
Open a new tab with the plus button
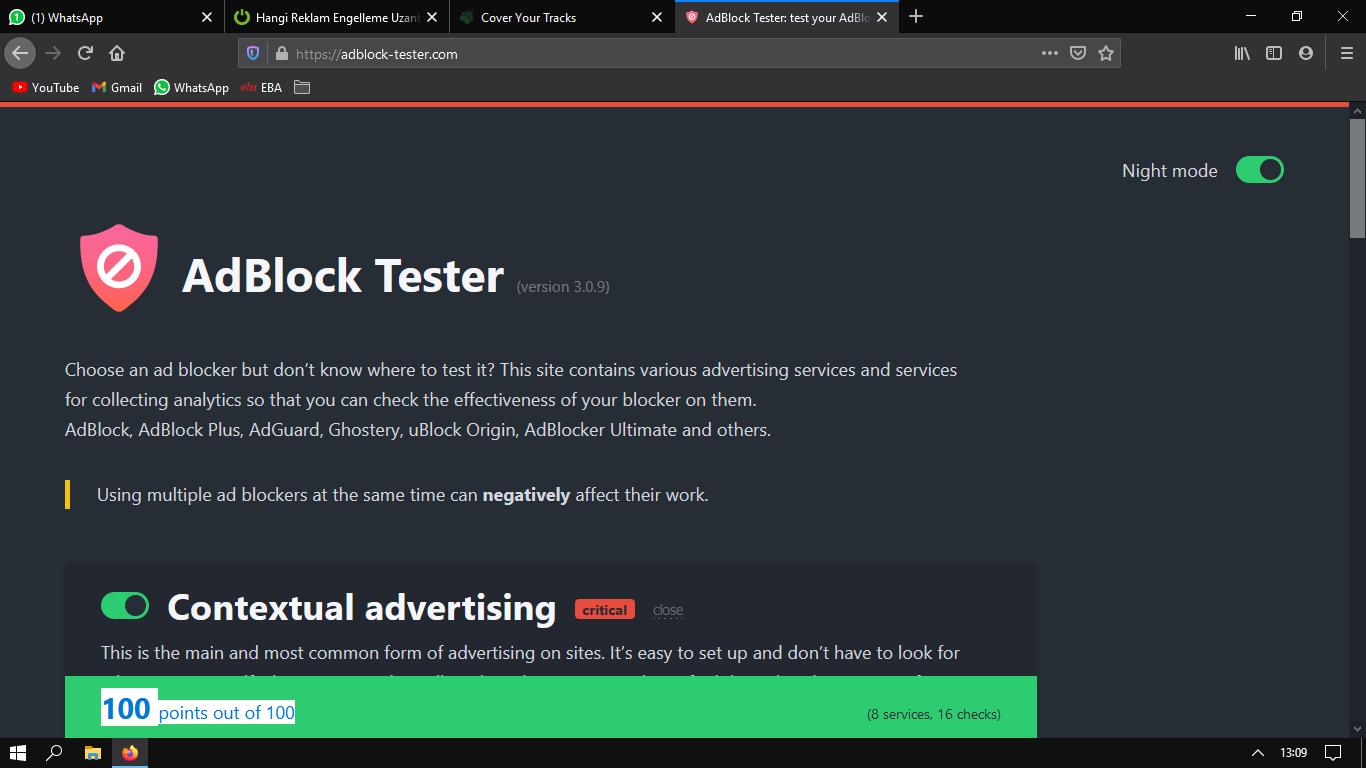916,17
